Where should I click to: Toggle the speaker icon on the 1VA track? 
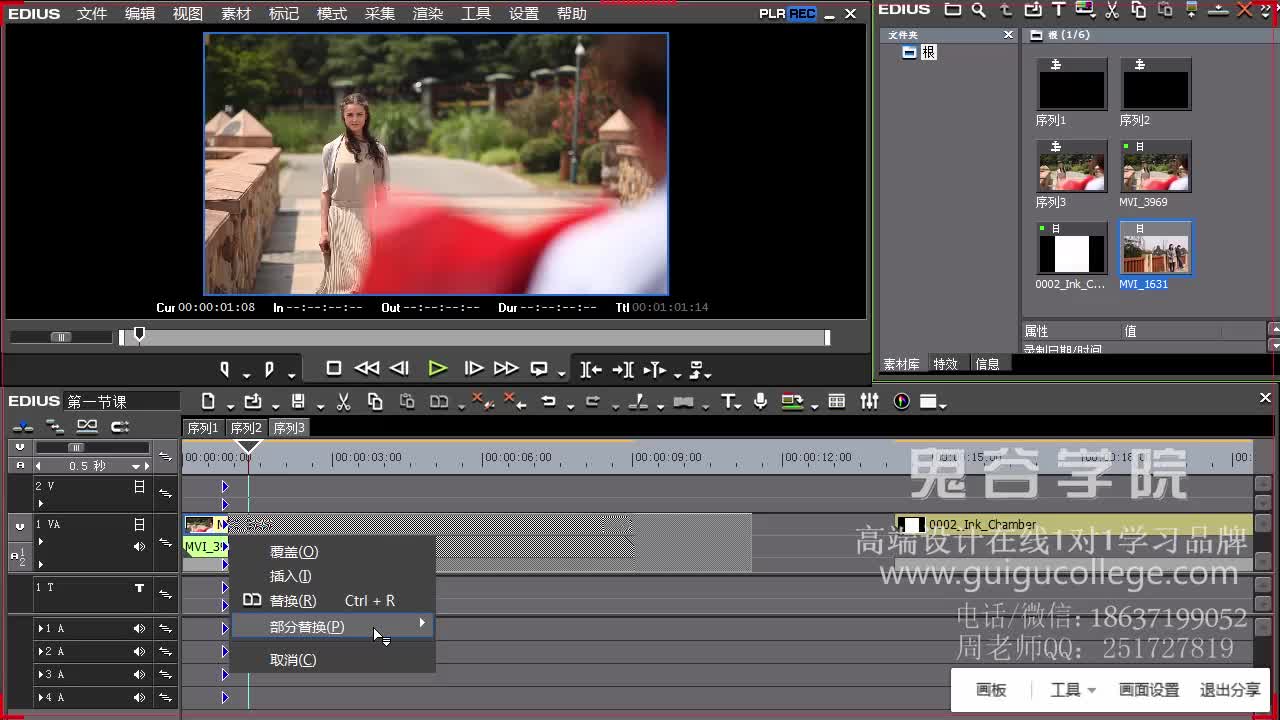click(139, 546)
